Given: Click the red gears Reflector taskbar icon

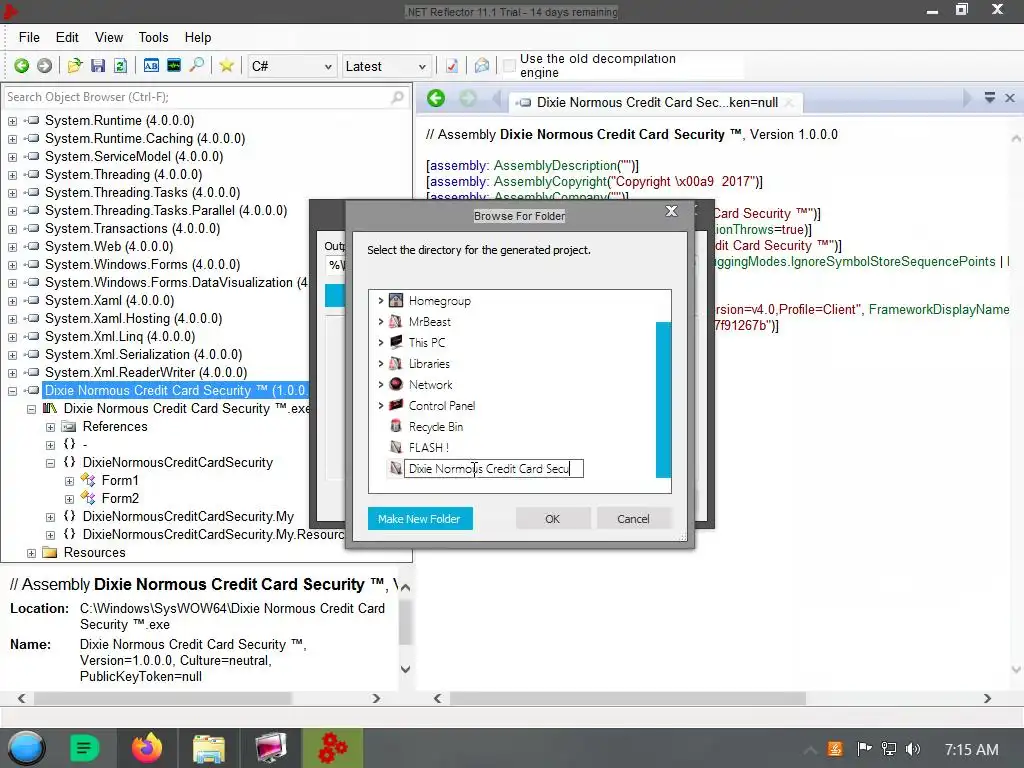Looking at the screenshot, I should [332, 748].
